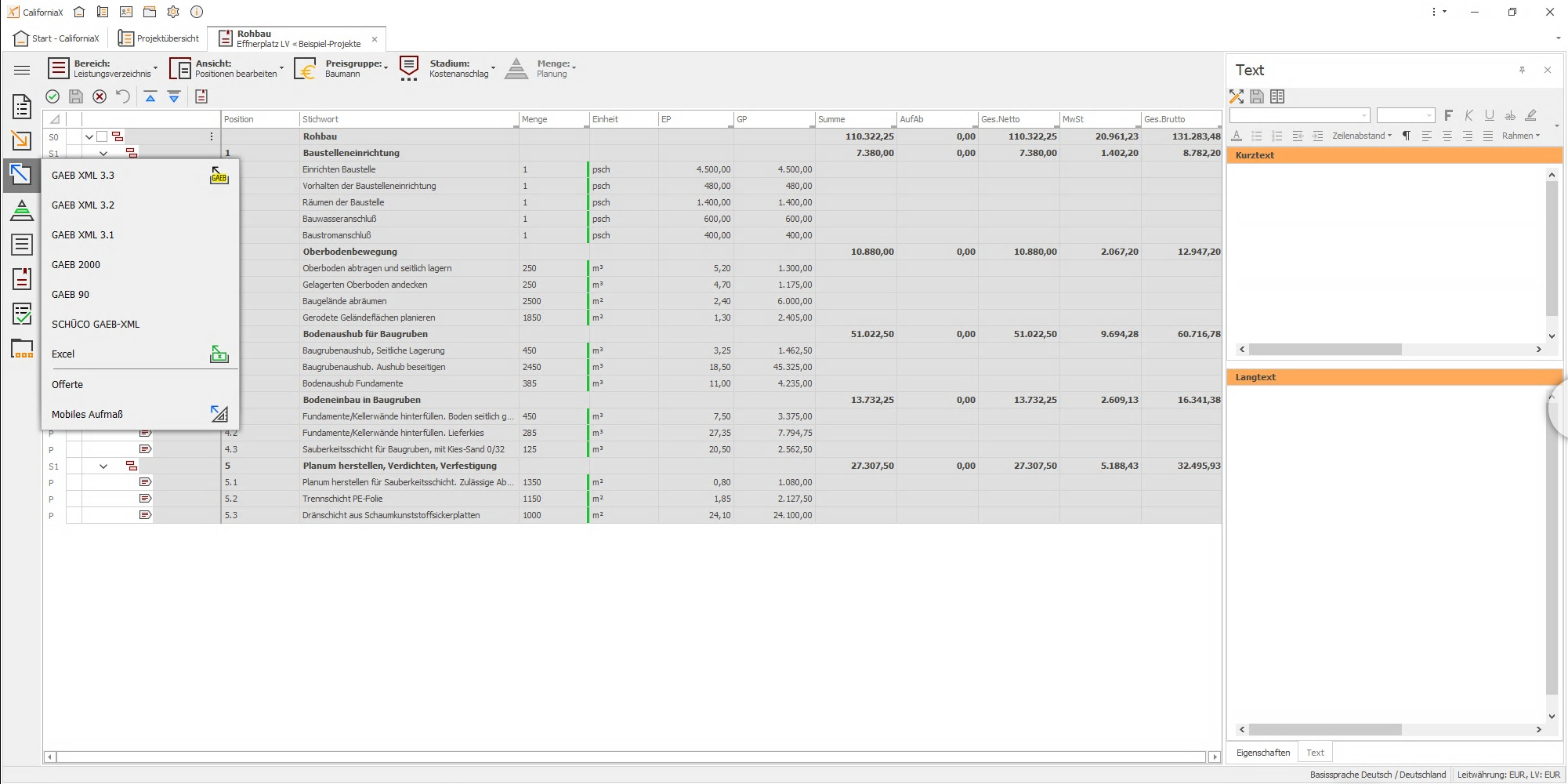
Task: Click the Kurztext horizontal scrollbar
Action: coord(1324,350)
